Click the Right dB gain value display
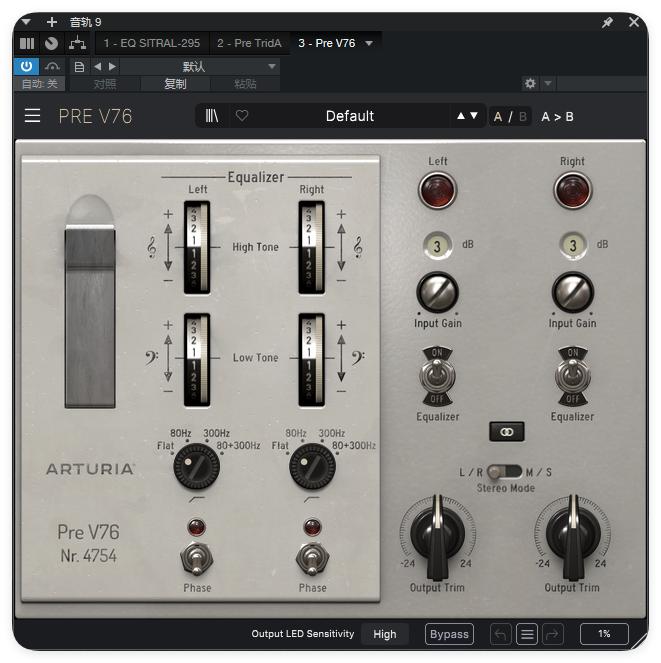Screen dimensions: 661x663 click(x=573, y=246)
